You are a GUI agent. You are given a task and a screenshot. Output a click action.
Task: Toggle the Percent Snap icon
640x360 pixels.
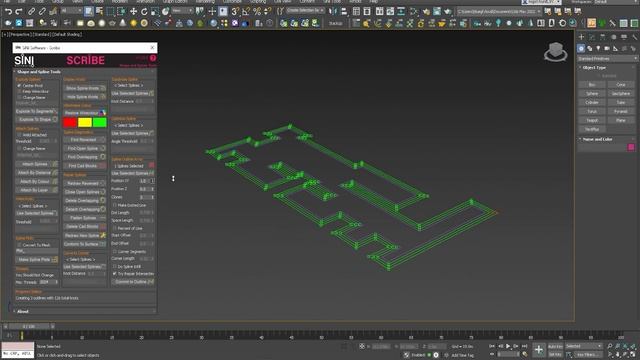257,11
